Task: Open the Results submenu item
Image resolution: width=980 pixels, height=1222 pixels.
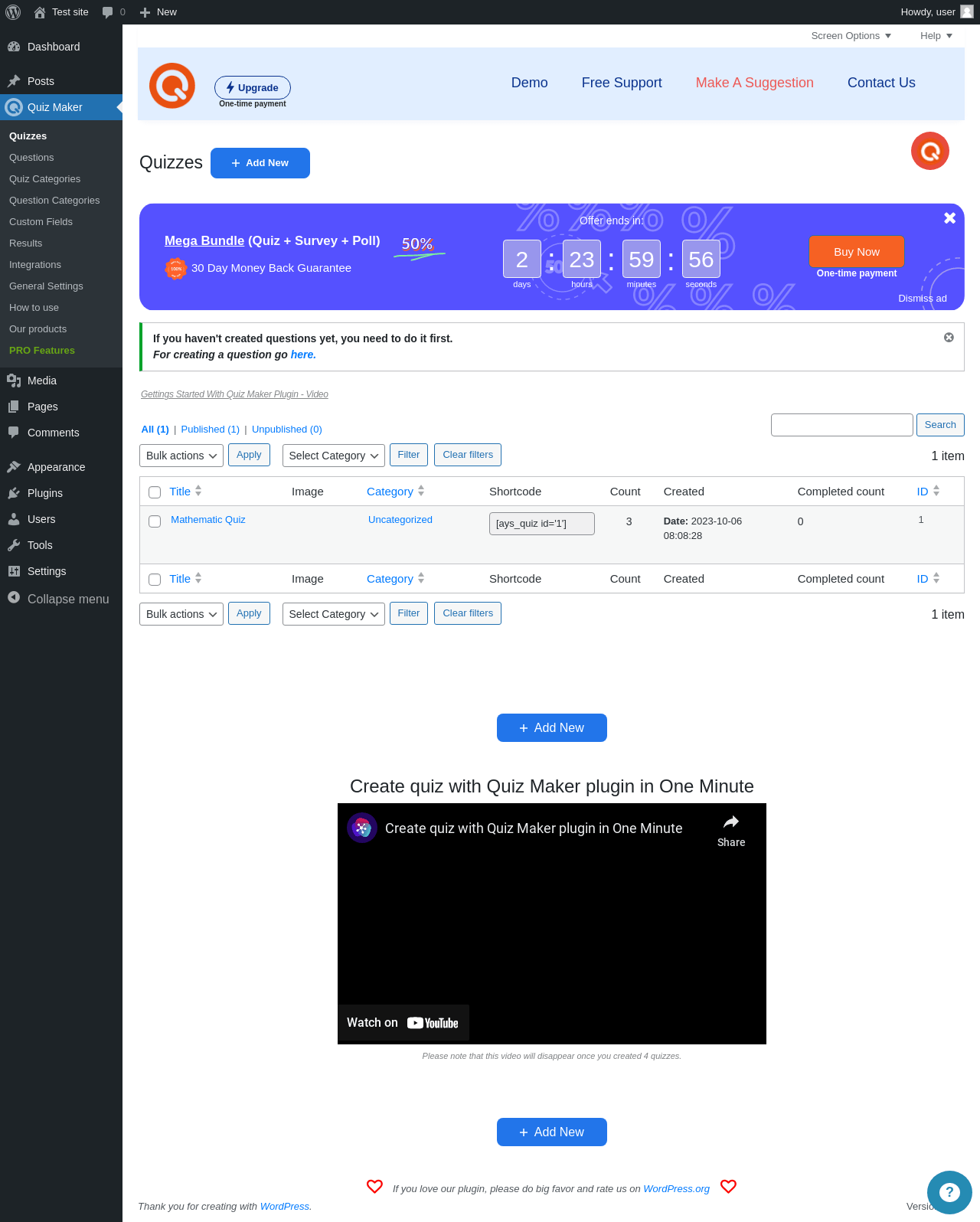Action: click(x=25, y=243)
